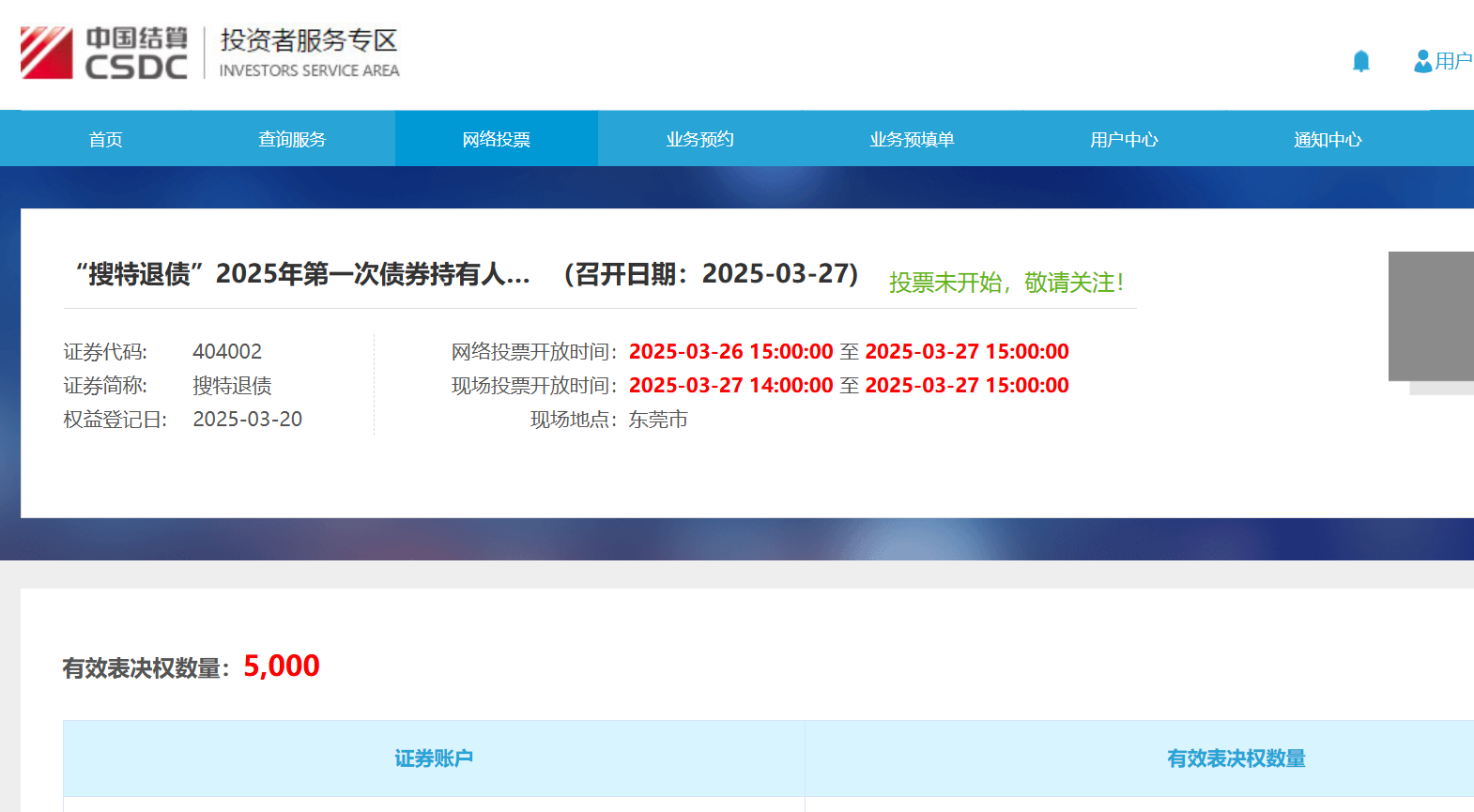Click the gray box at right edge
Screen dimensions: 1474x812
pyautogui.click(x=1431, y=315)
